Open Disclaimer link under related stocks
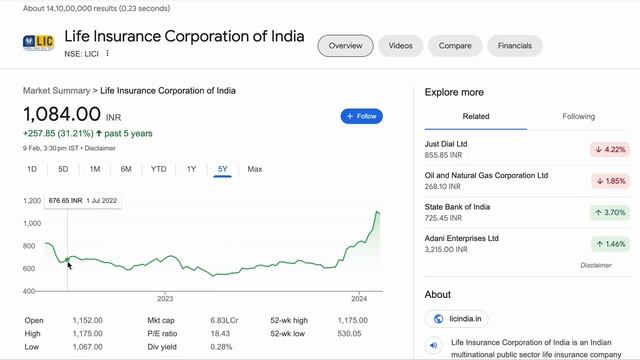 point(596,265)
